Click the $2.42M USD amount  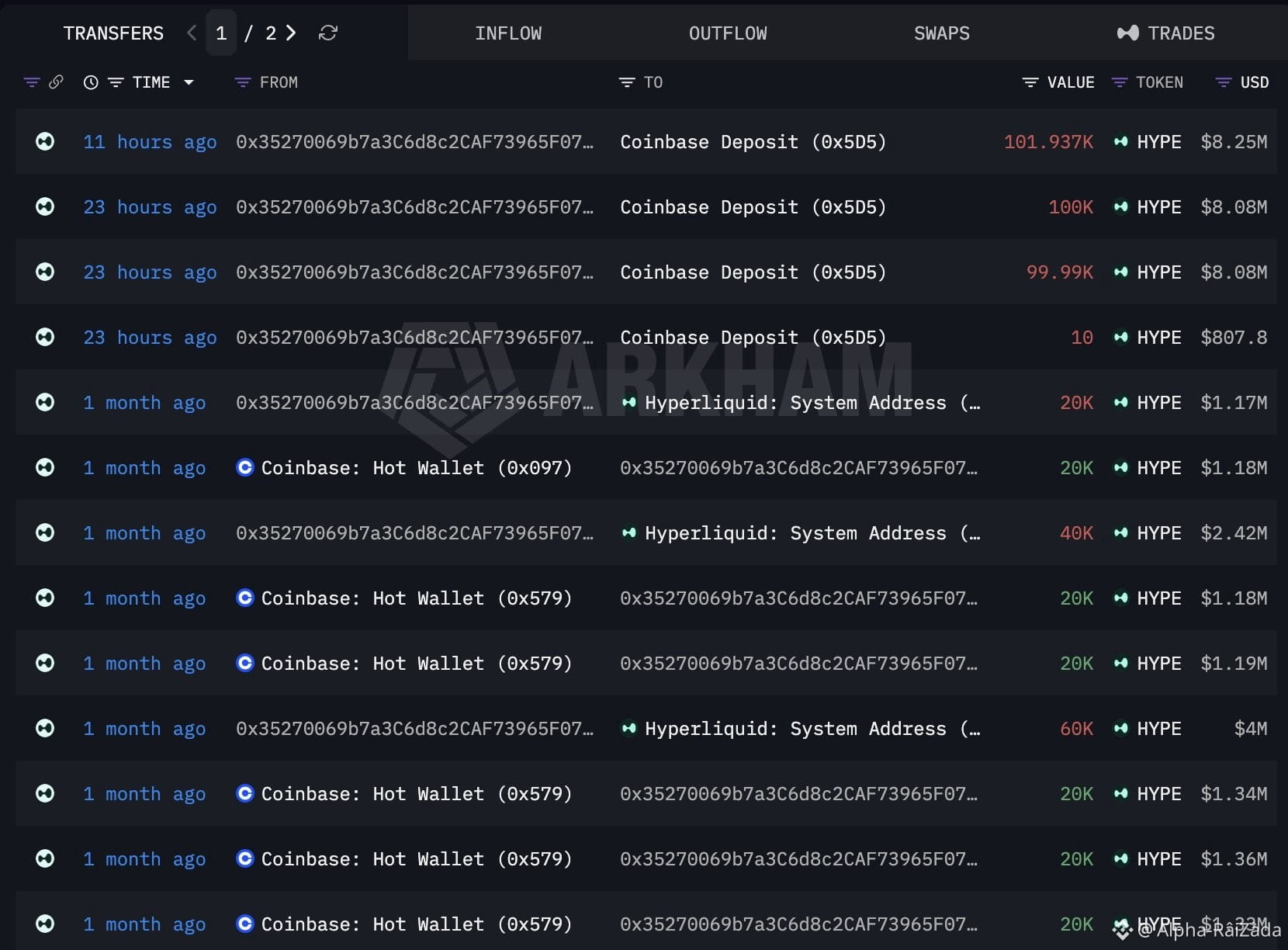pyautogui.click(x=1234, y=533)
